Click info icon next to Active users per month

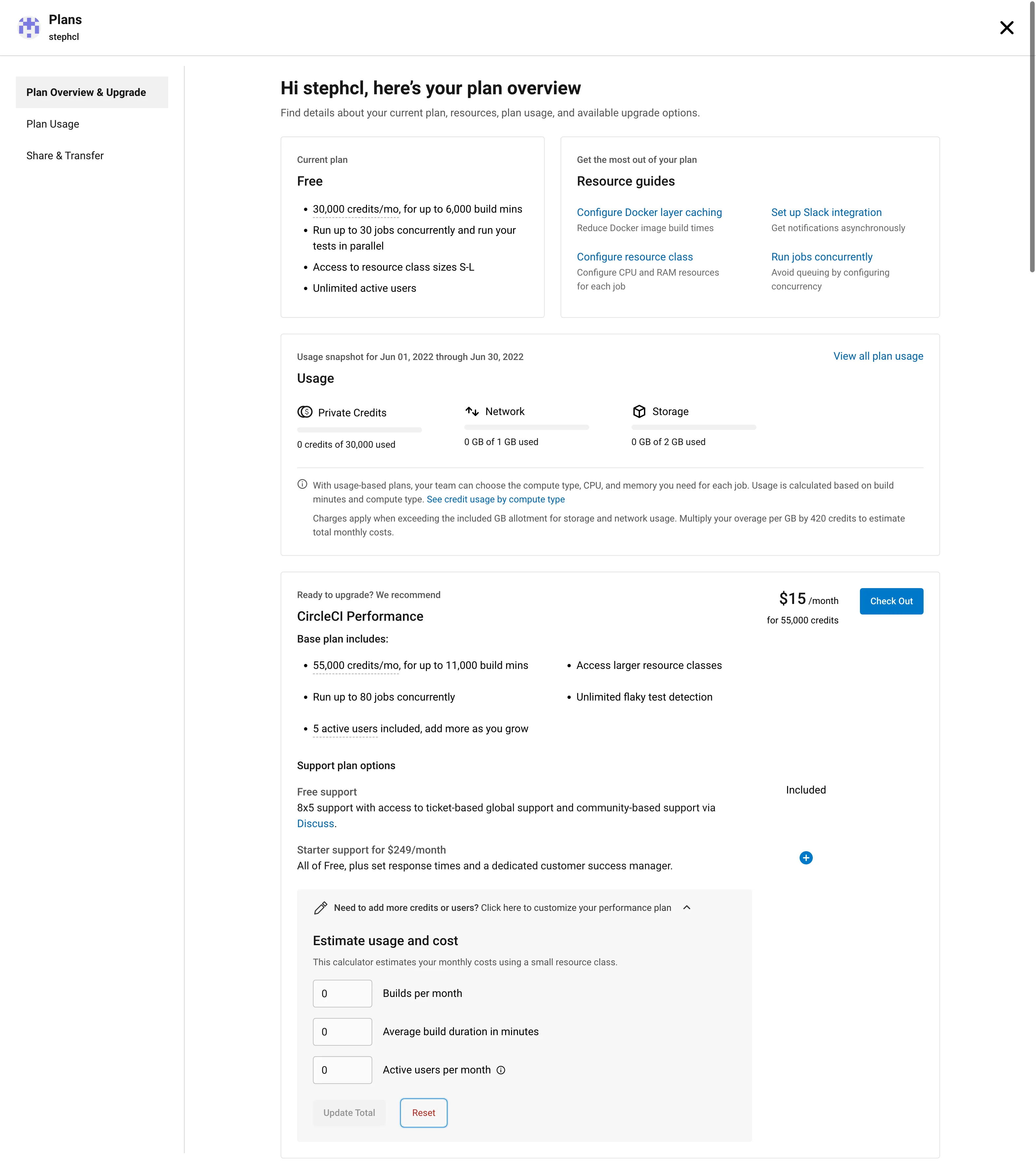pos(501,1070)
